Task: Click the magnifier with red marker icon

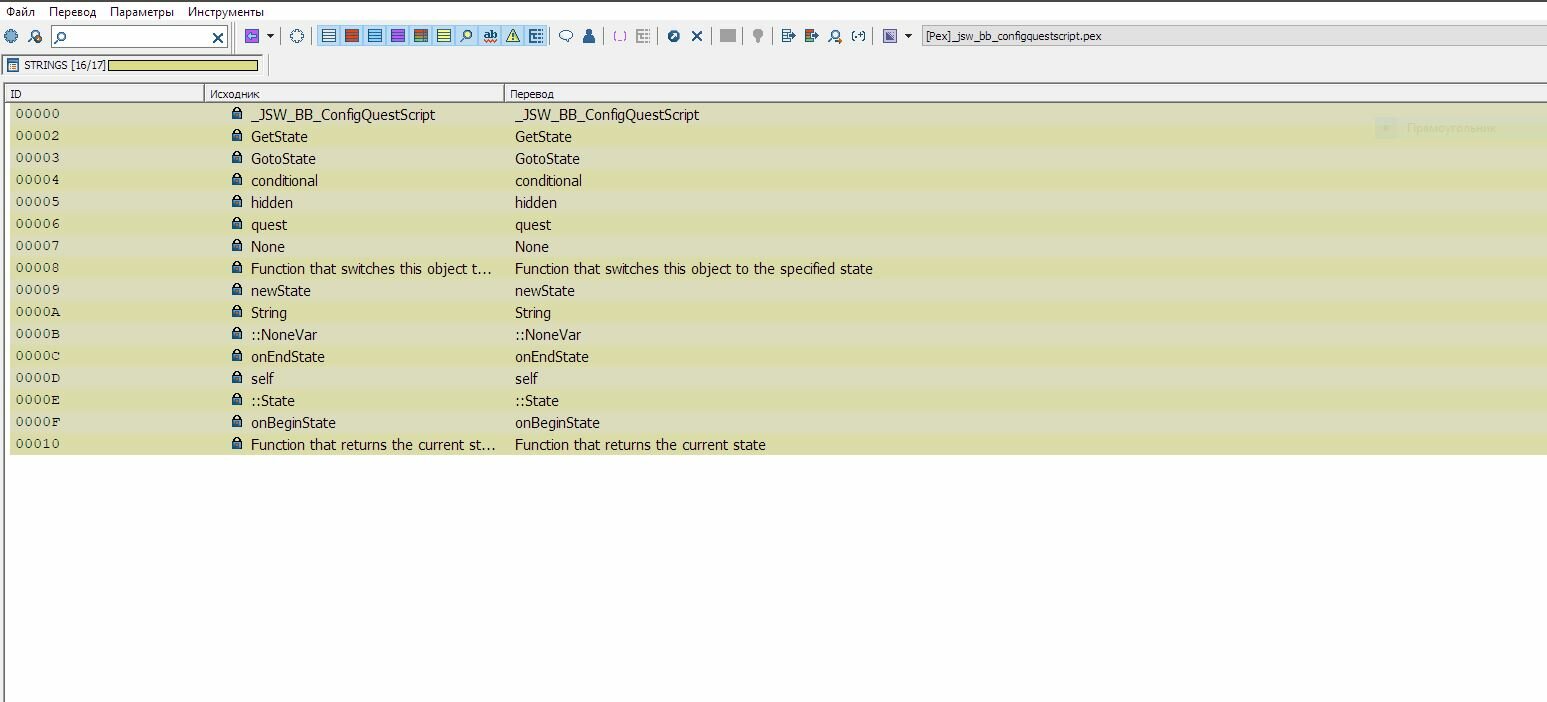Action: click(x=35, y=36)
